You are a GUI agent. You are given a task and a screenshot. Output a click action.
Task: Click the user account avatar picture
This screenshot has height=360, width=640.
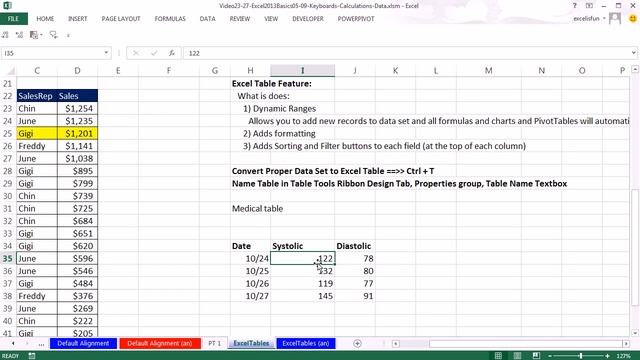tap(615, 18)
